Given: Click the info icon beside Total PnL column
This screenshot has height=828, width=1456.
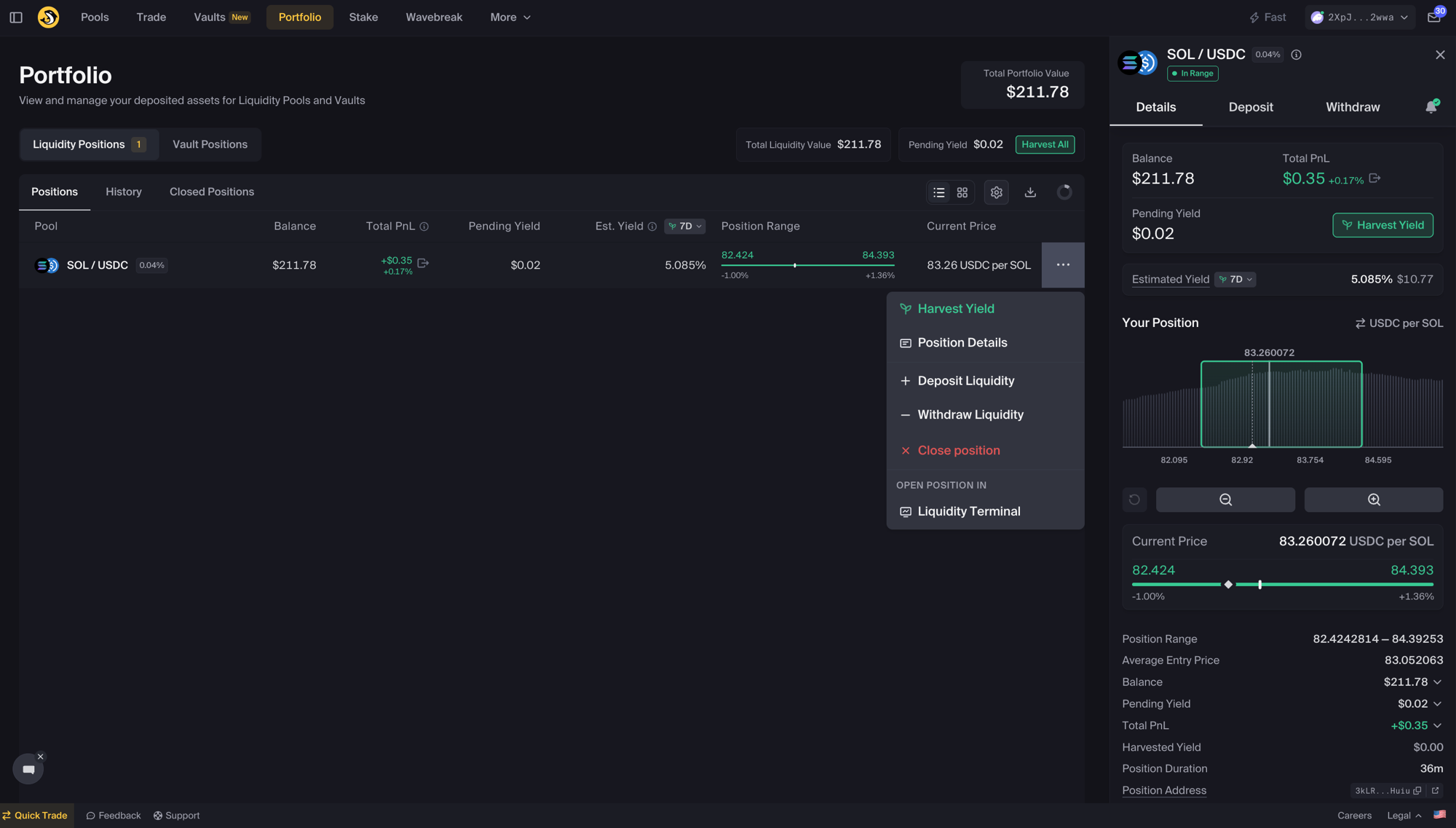Looking at the screenshot, I should tap(424, 226).
